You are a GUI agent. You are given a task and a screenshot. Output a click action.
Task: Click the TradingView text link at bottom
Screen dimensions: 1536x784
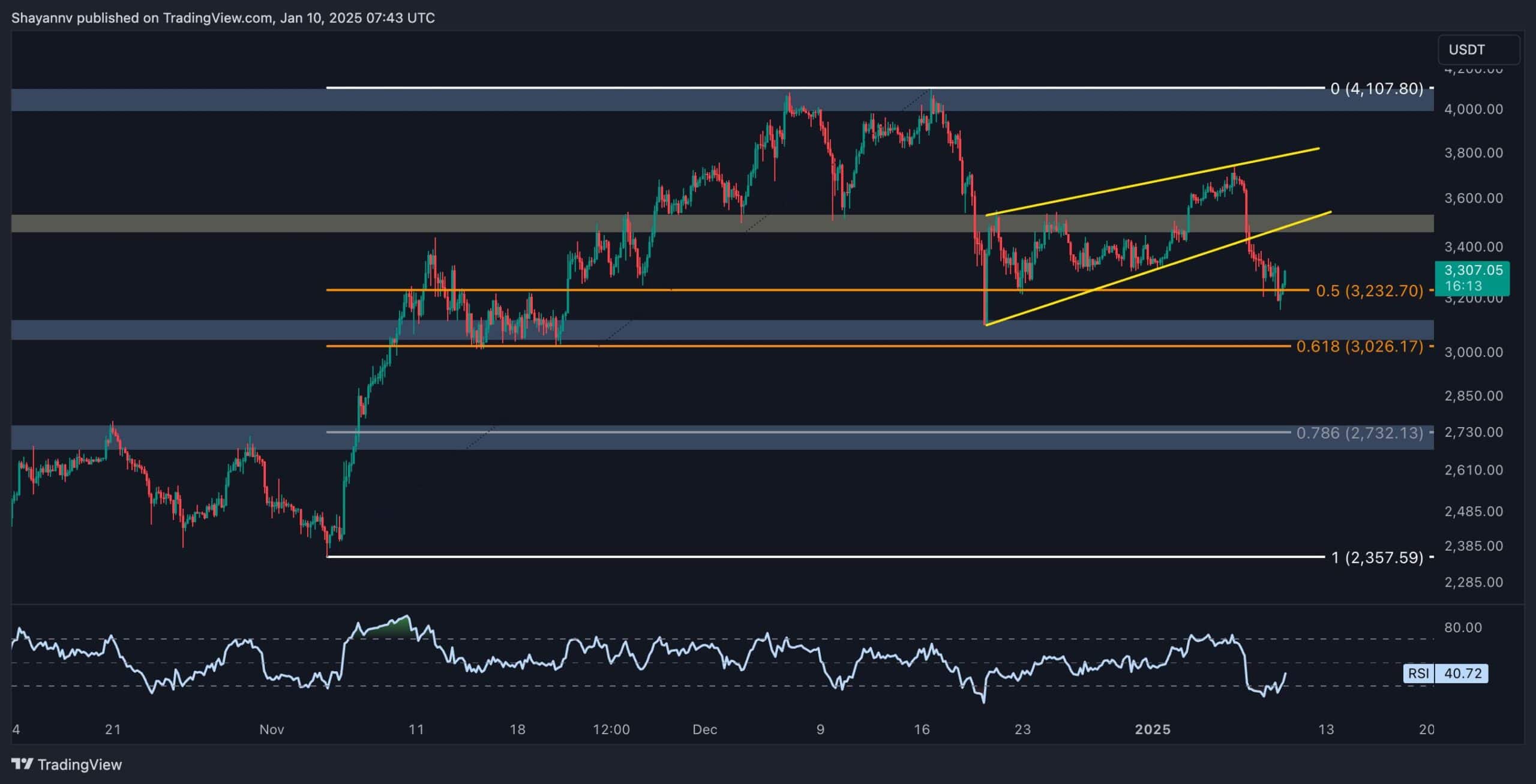[79, 764]
